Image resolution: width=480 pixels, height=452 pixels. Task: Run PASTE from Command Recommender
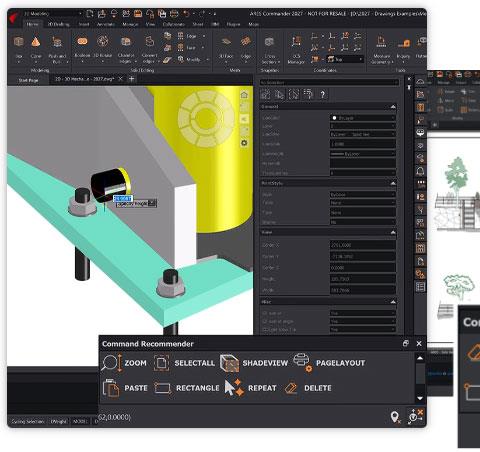125,388
